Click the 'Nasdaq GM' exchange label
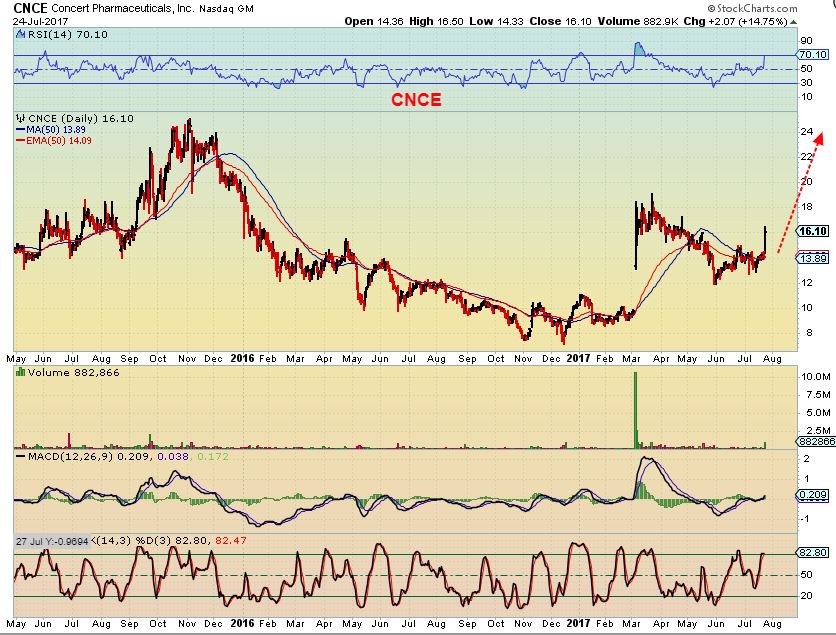Image resolution: width=836 pixels, height=635 pixels. 227,9
